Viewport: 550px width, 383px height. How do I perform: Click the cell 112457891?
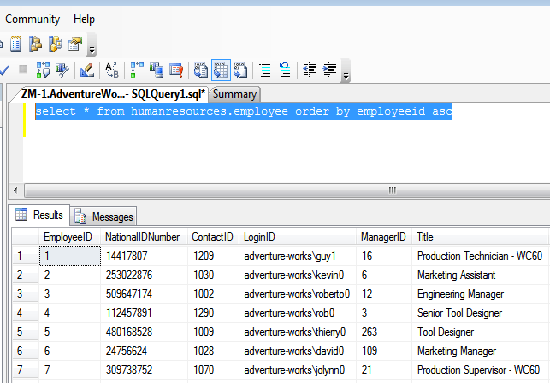click(144, 313)
